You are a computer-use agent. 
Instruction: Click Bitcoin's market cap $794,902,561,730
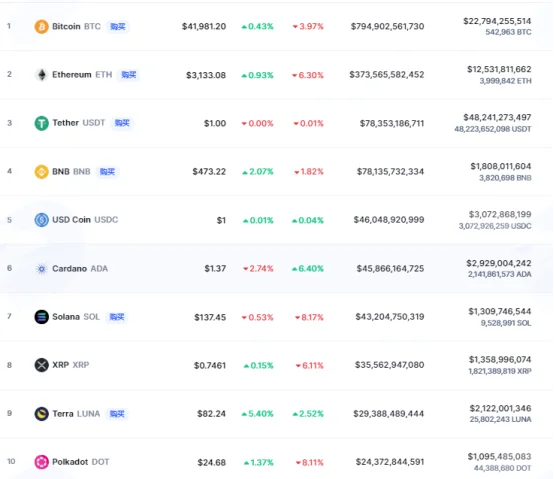tap(387, 26)
